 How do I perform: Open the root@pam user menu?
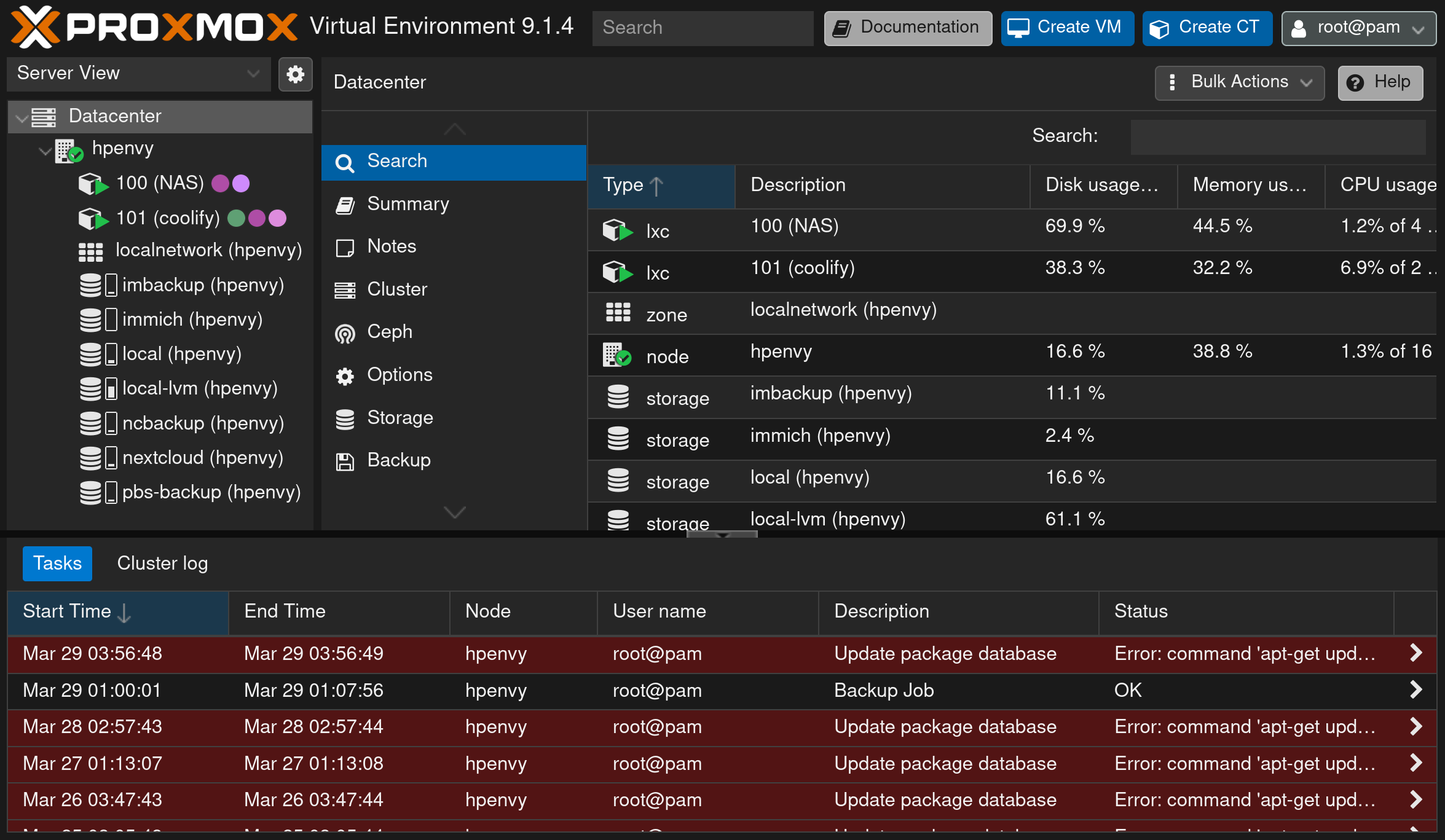pos(1358,28)
